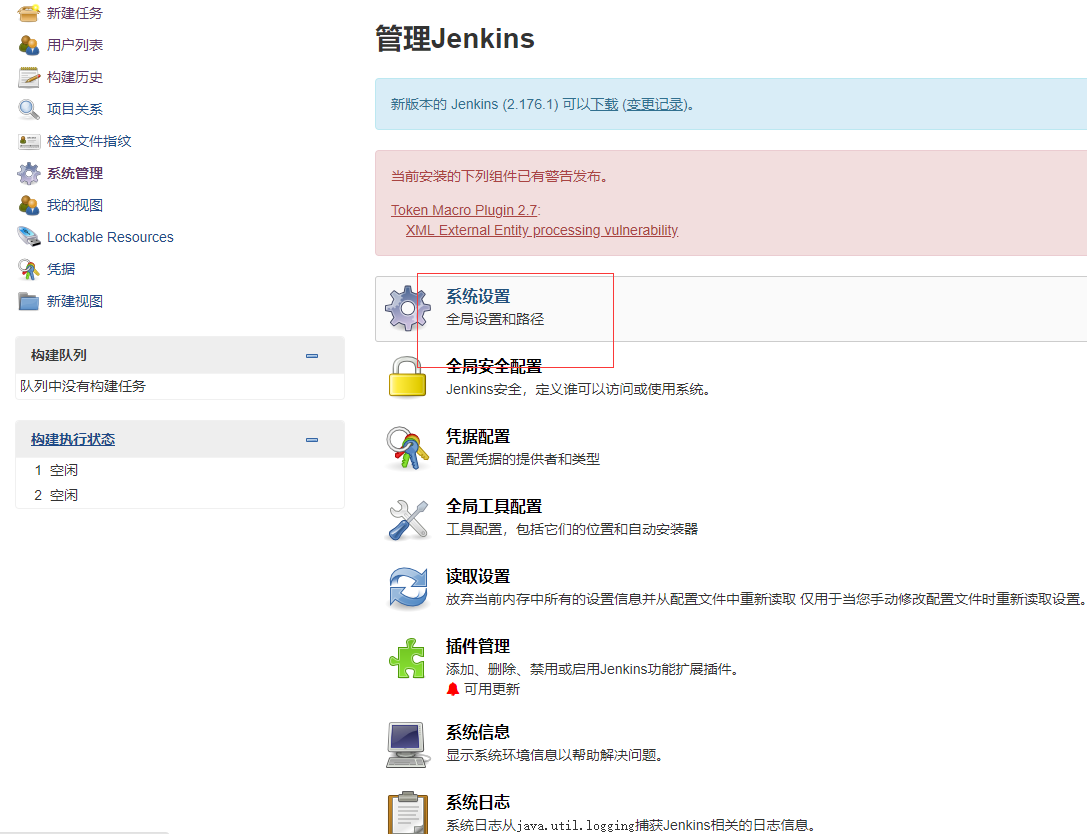Screen dimensions: 1087x834
Task: Click the 用户列表 people icon
Action: click(x=28, y=45)
